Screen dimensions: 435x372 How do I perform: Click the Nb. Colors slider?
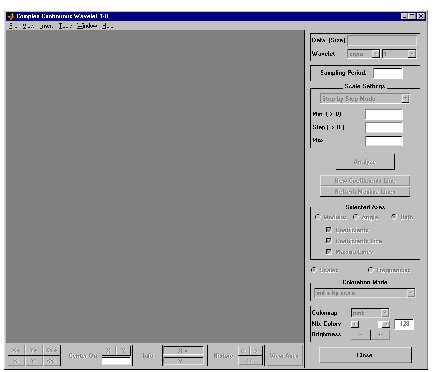370,324
